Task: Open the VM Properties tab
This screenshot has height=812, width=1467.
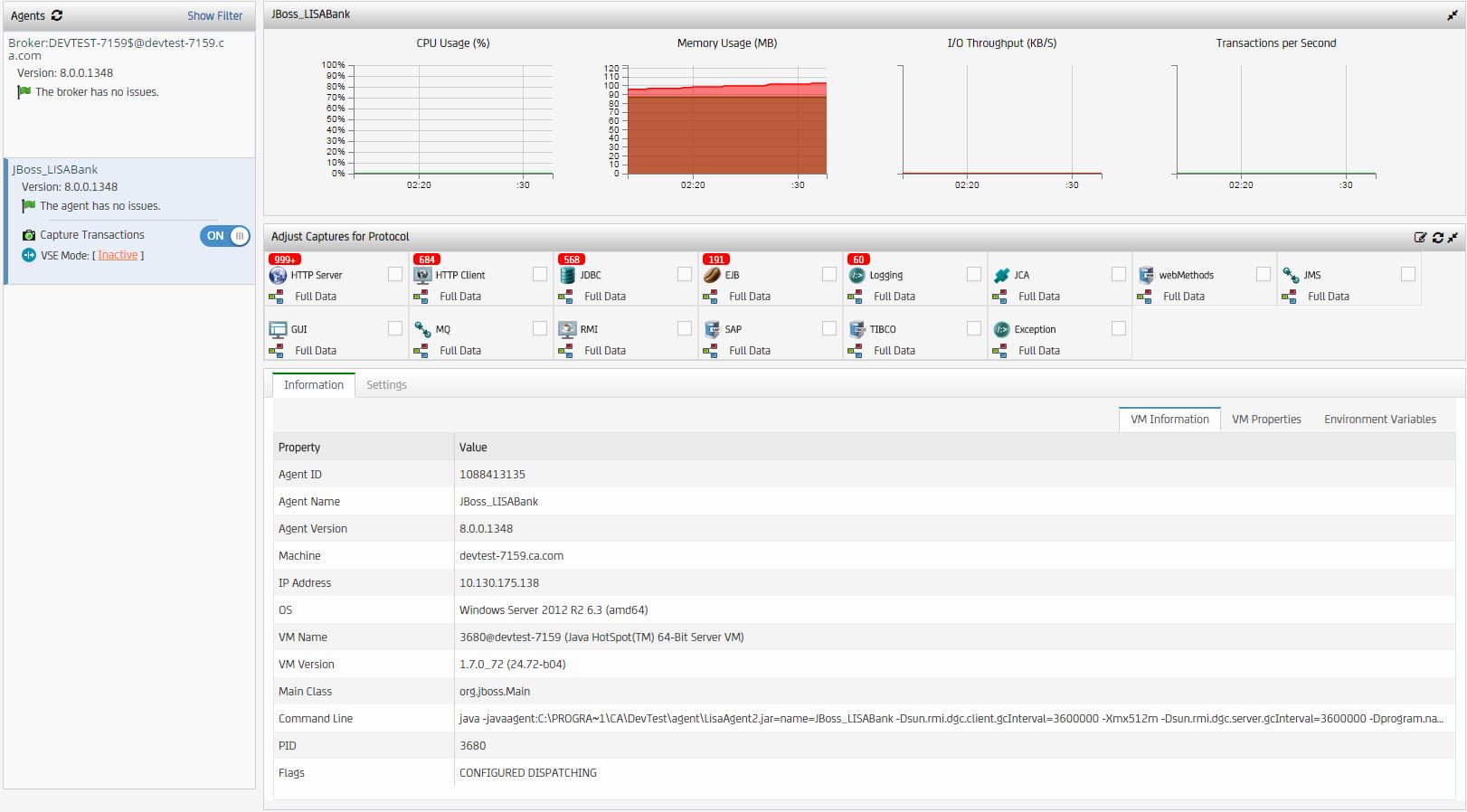Action: click(1266, 420)
